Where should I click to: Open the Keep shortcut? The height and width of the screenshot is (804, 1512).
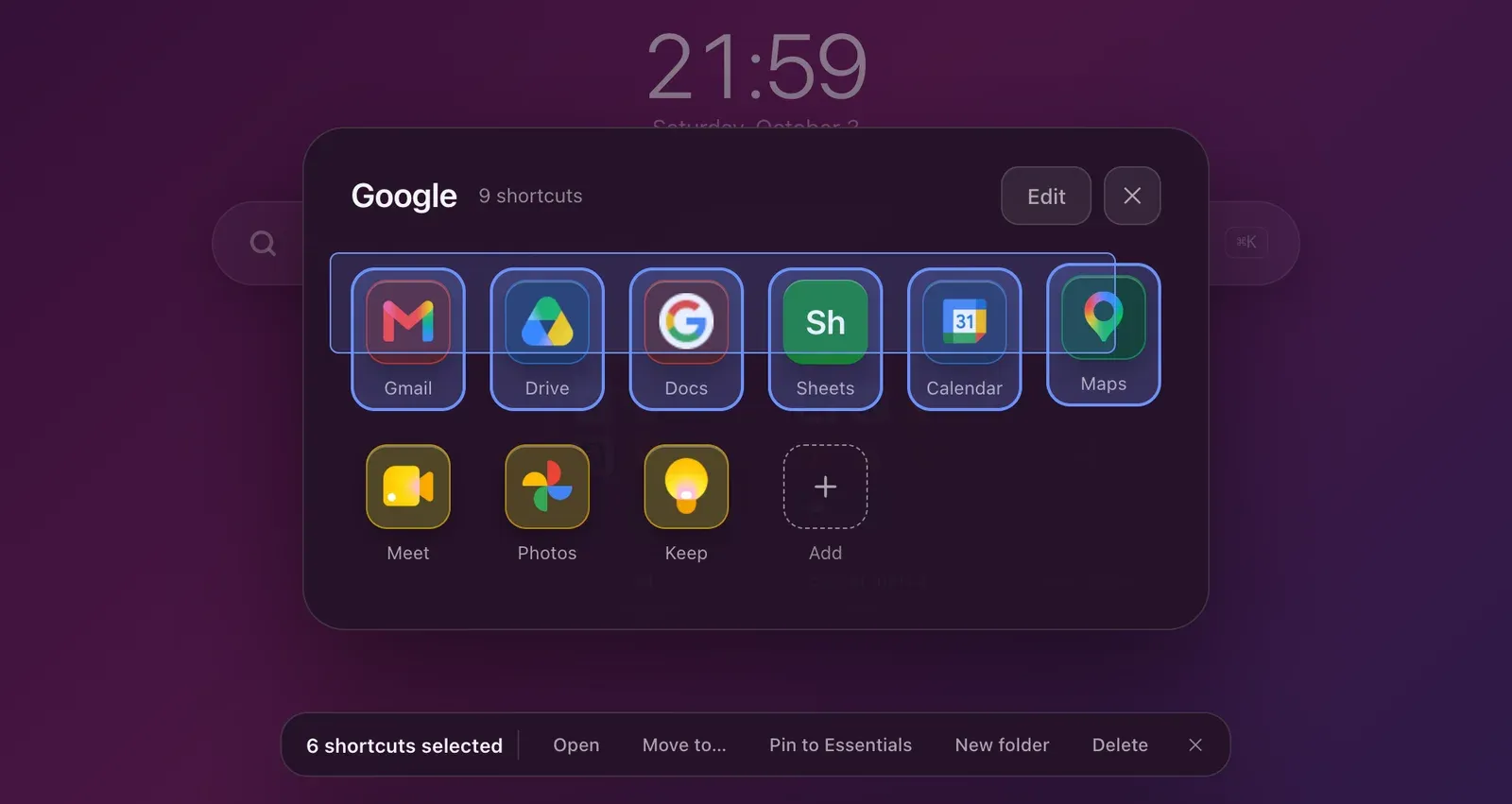686,505
